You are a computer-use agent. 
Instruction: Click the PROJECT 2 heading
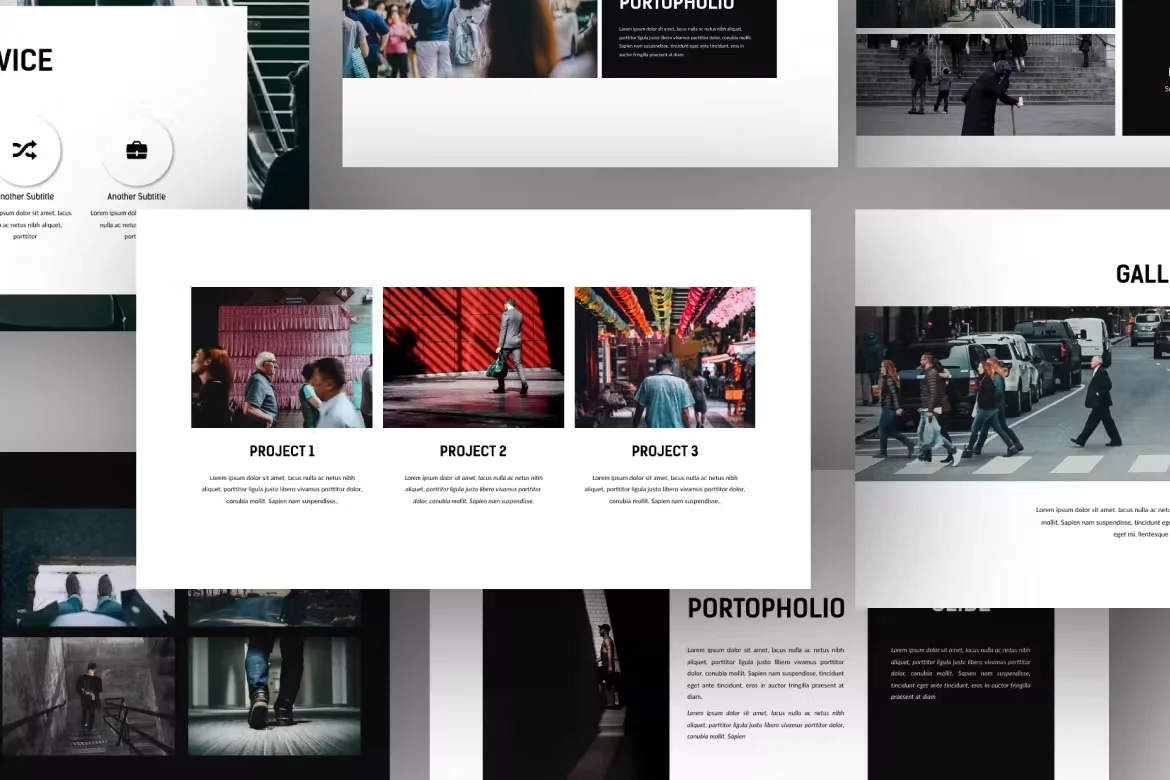click(x=473, y=451)
